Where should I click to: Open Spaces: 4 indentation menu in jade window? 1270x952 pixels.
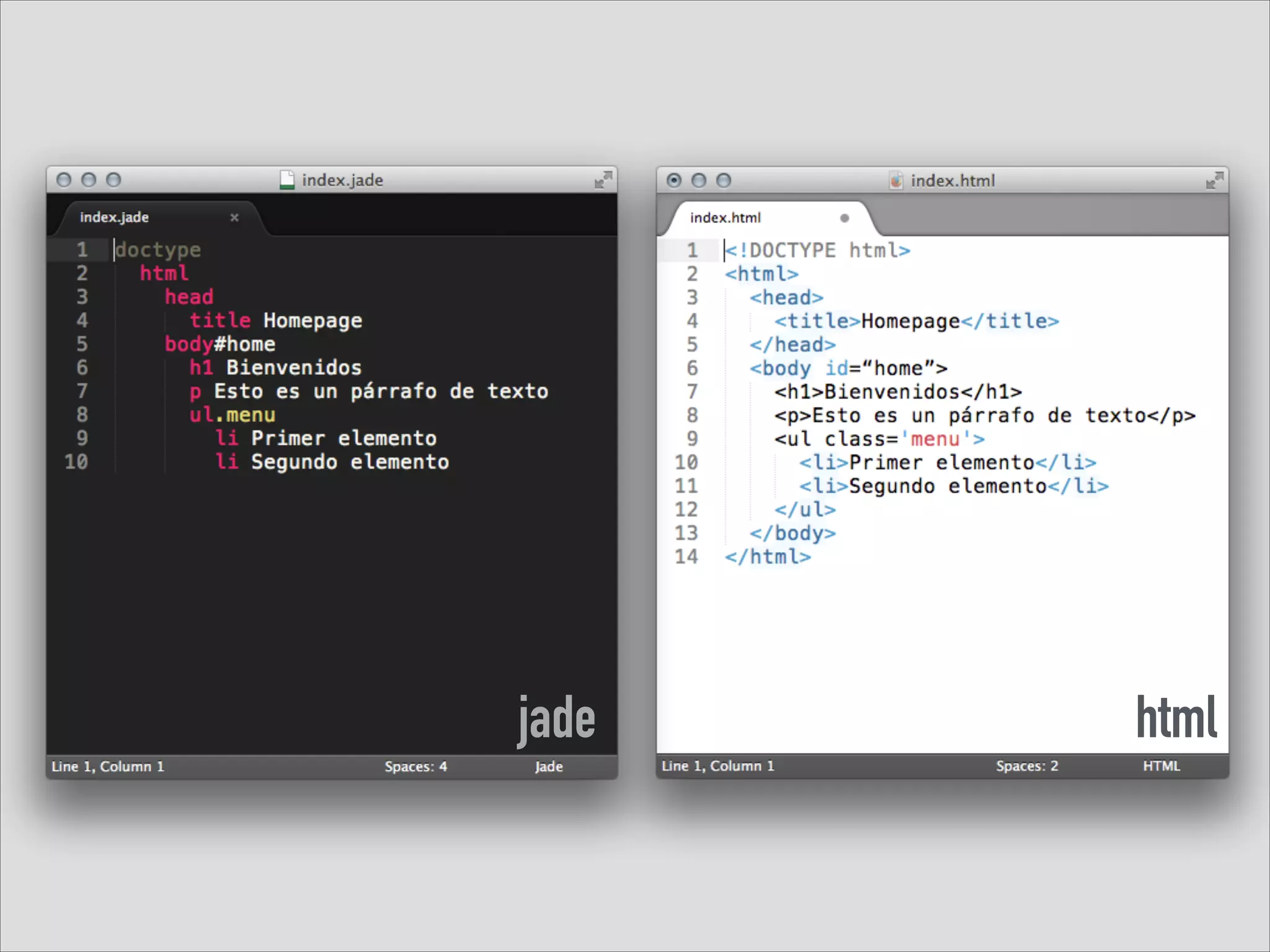pyautogui.click(x=415, y=767)
